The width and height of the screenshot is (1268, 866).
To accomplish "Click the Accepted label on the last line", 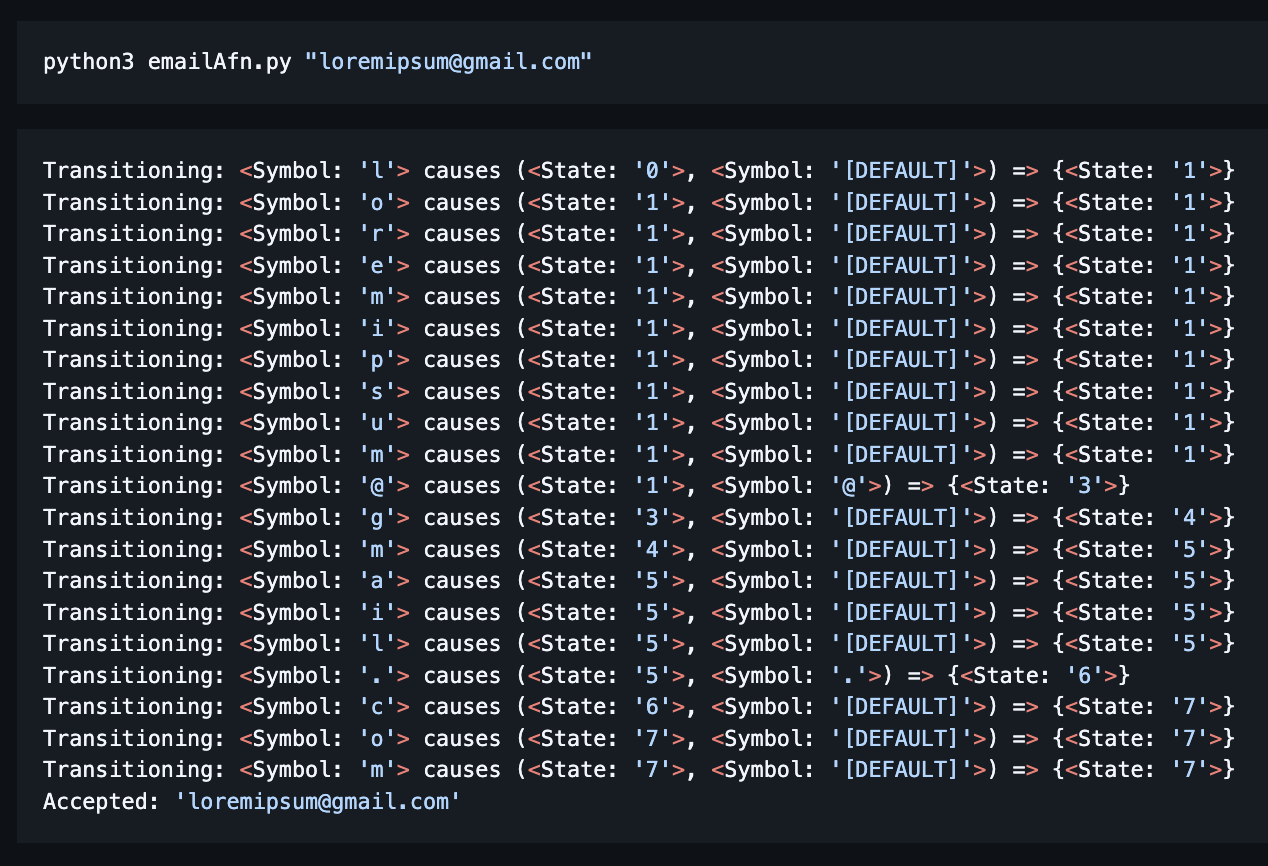I will click(103, 801).
